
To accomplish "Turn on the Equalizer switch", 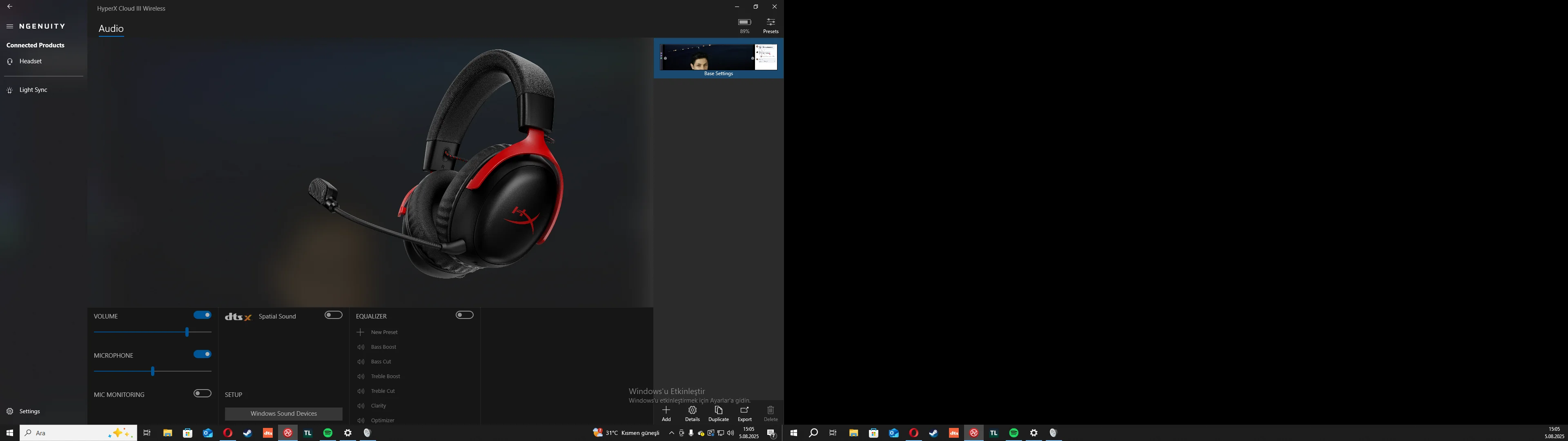I will (x=464, y=316).
